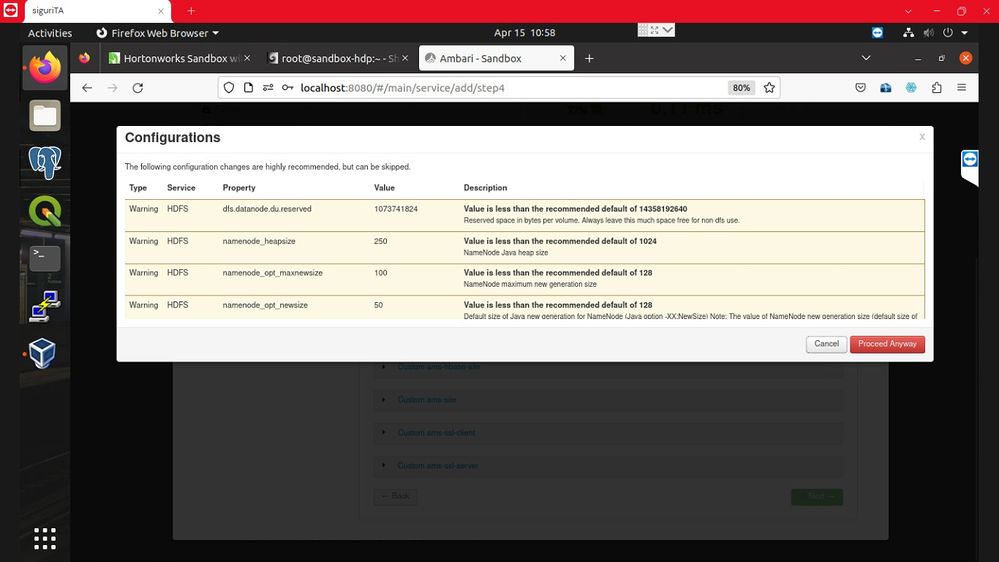The height and width of the screenshot is (562, 999).
Task: Click the power icon in top bar
Action: 948,32
